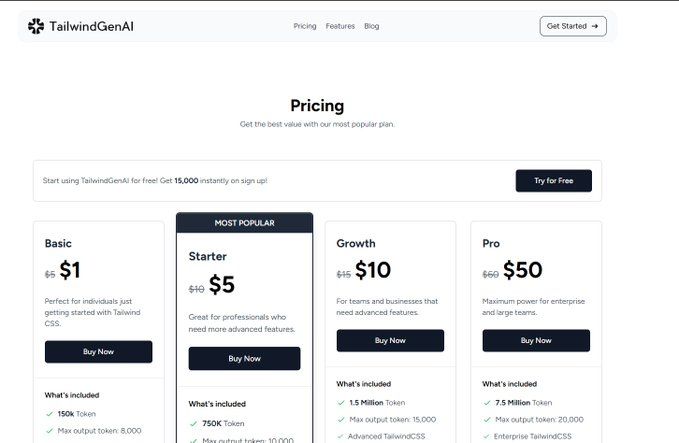Click the TailwindGenAI brand name
Image resolution: width=679 pixels, height=443 pixels.
91,26
